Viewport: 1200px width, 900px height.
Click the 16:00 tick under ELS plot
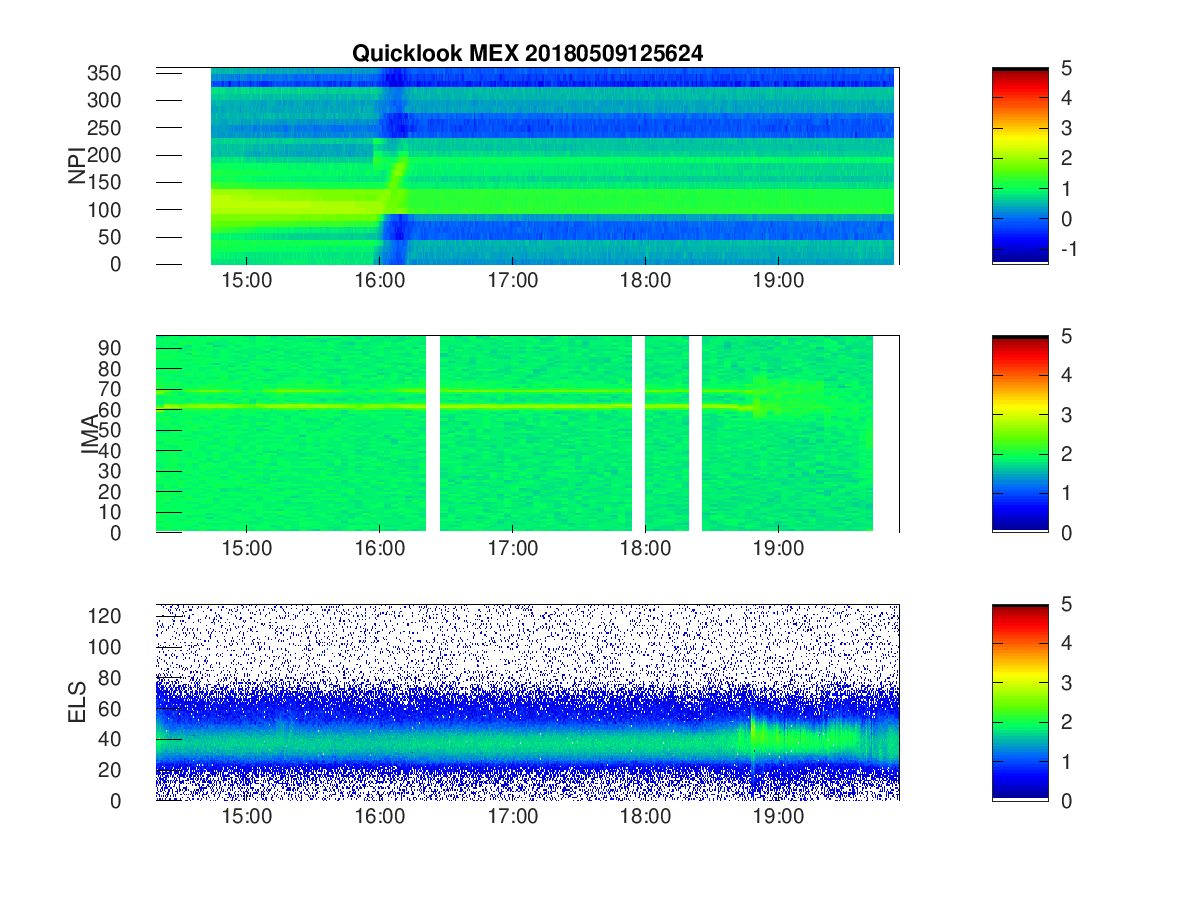point(380,817)
